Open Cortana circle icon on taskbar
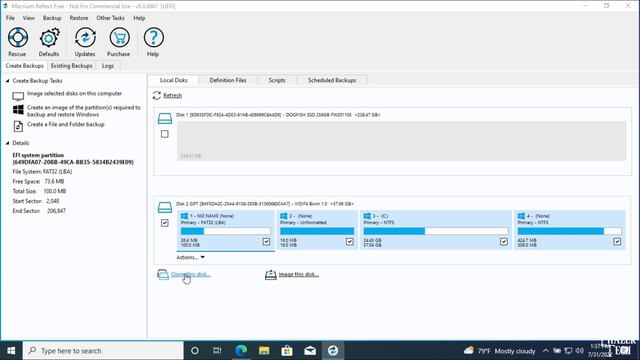640x360 pixels. pyautogui.click(x=195, y=351)
